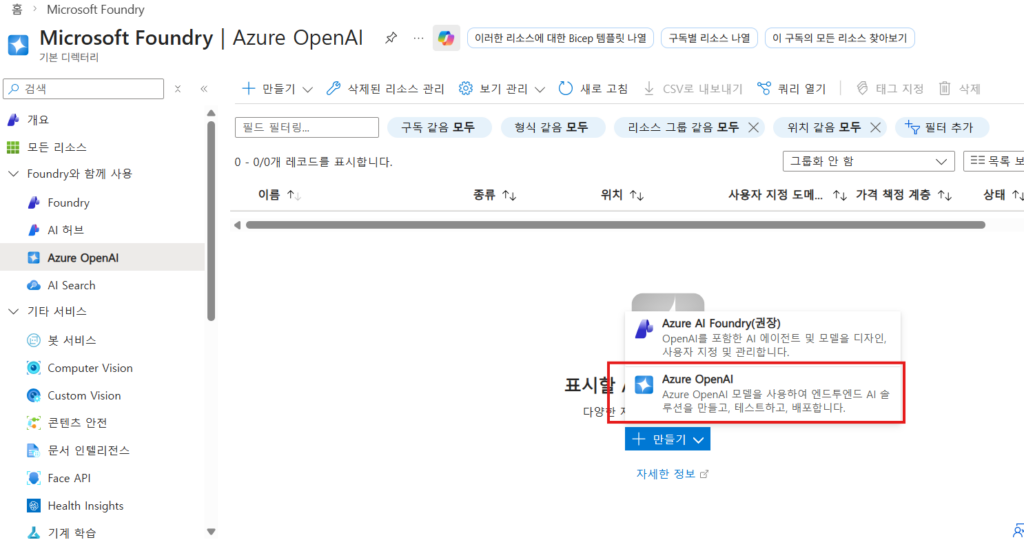Open Computer Vision in sidebar

(89, 368)
